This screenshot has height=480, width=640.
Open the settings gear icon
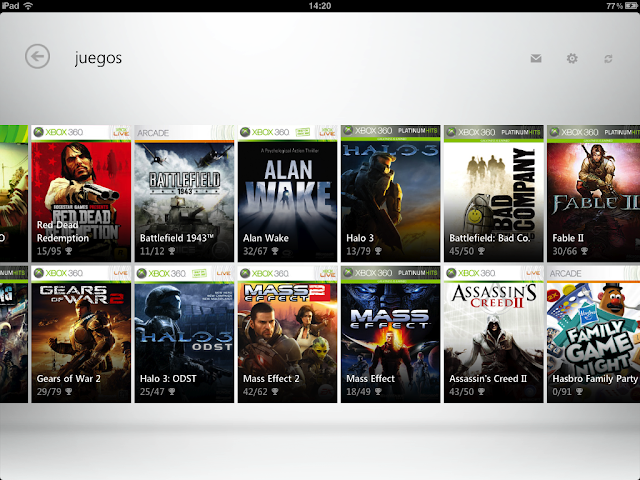pyautogui.click(x=572, y=58)
